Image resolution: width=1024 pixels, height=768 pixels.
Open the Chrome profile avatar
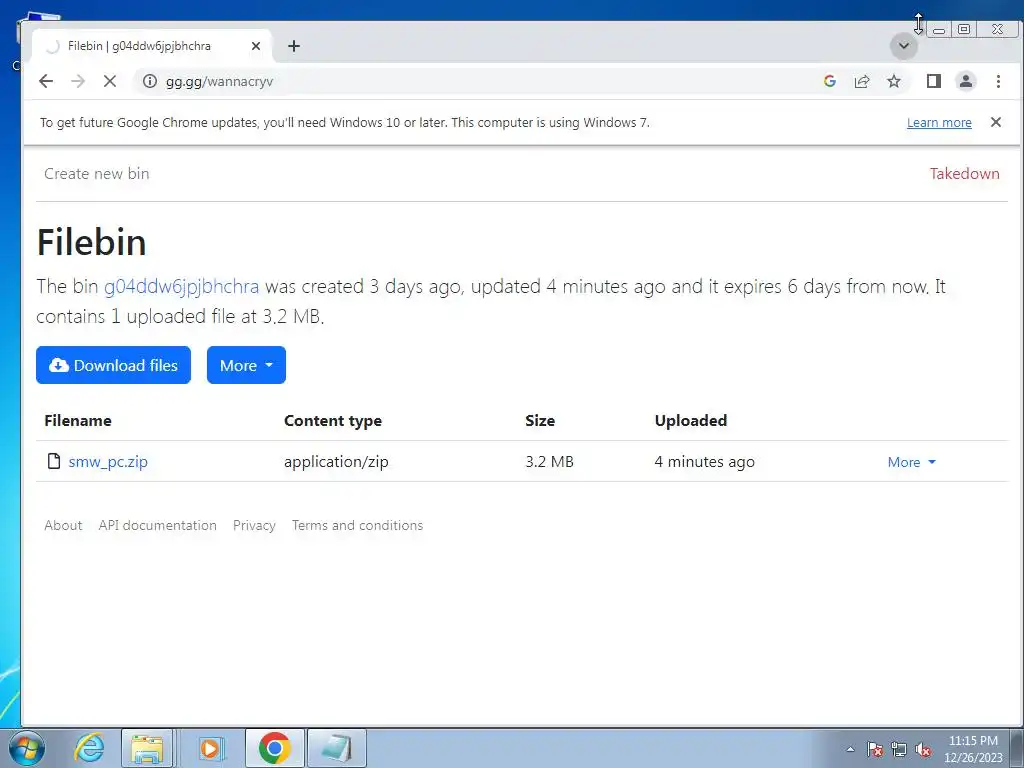(966, 81)
